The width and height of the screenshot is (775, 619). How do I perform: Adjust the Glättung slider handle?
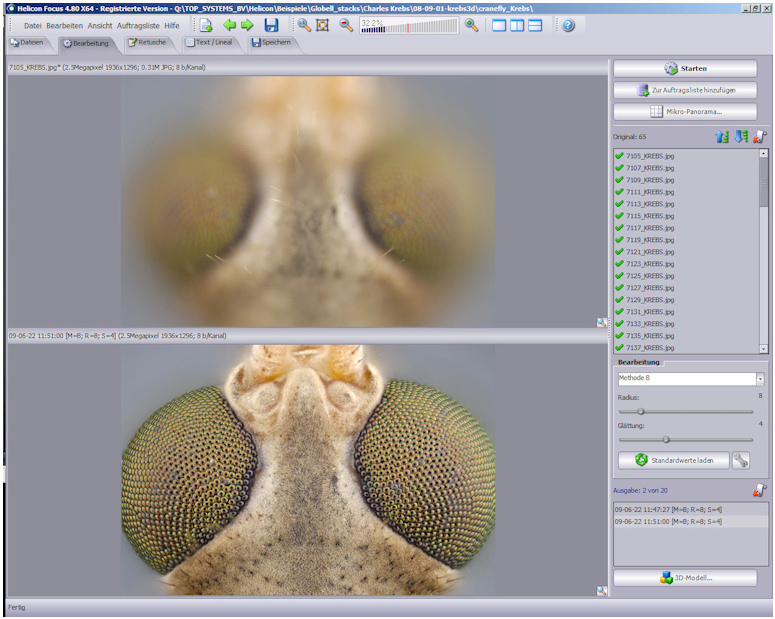666,440
